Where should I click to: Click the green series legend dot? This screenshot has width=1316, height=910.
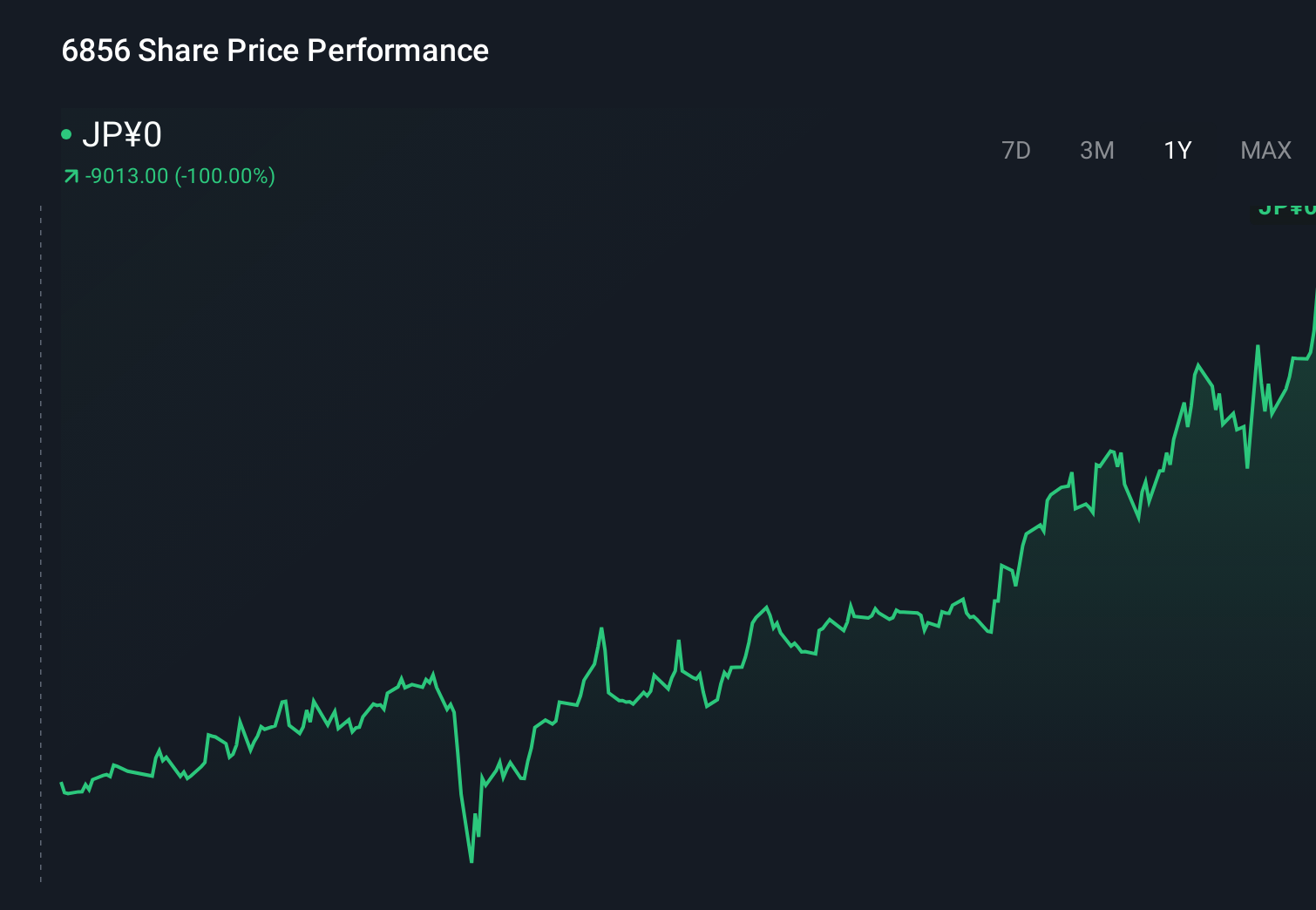pyautogui.click(x=66, y=133)
